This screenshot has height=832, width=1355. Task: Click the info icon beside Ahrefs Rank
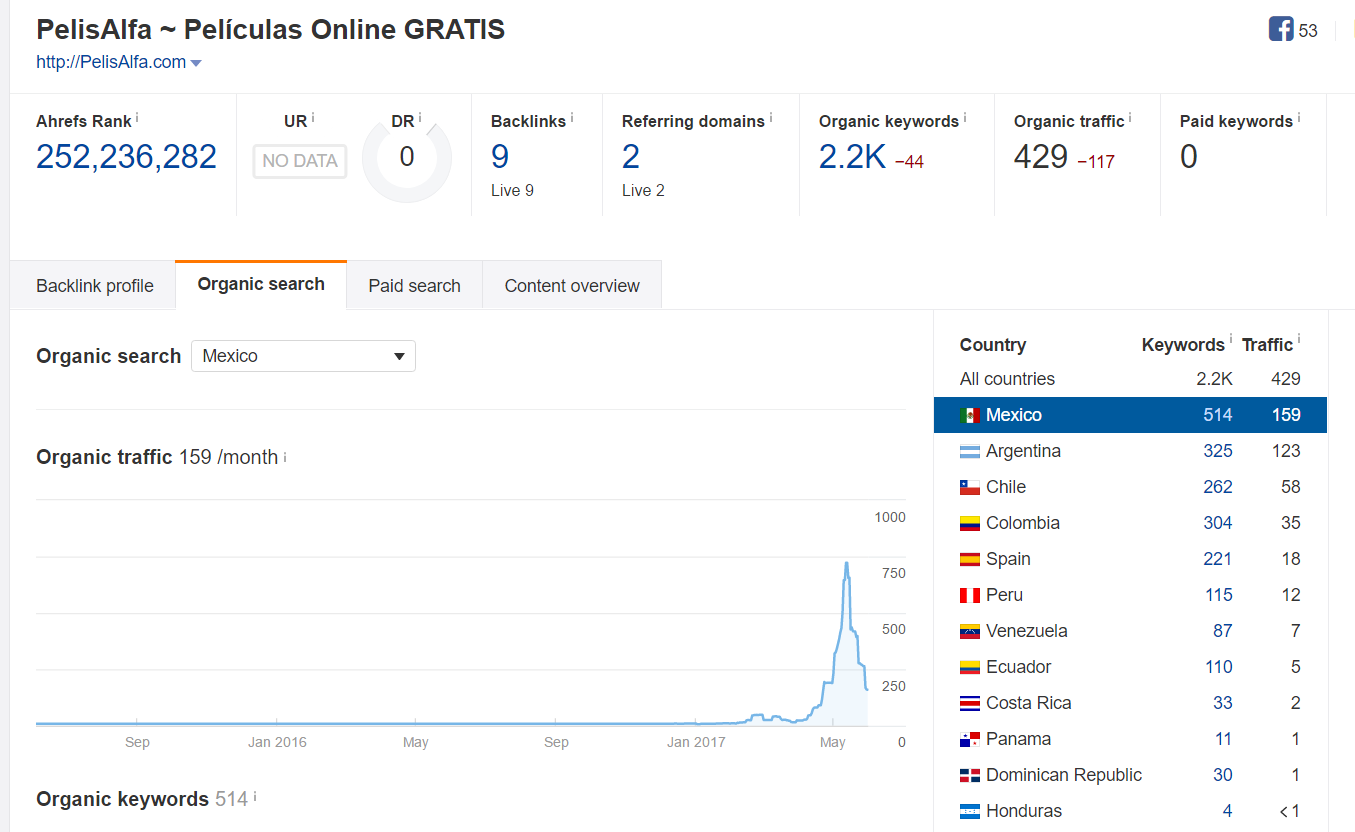click(x=137, y=118)
